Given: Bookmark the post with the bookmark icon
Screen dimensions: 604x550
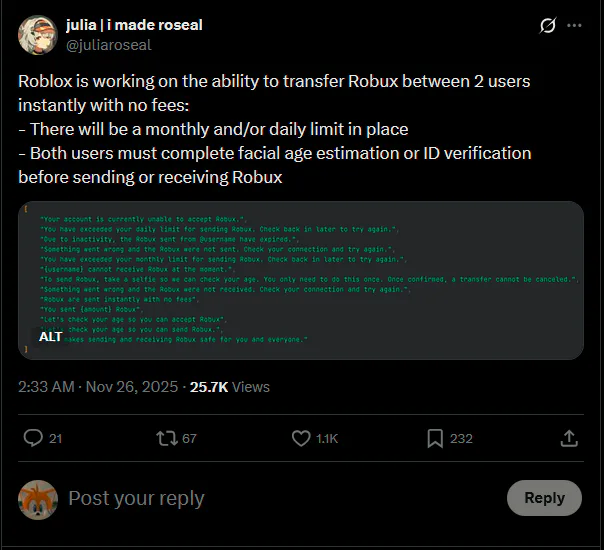Looking at the screenshot, I should pyautogui.click(x=435, y=438).
